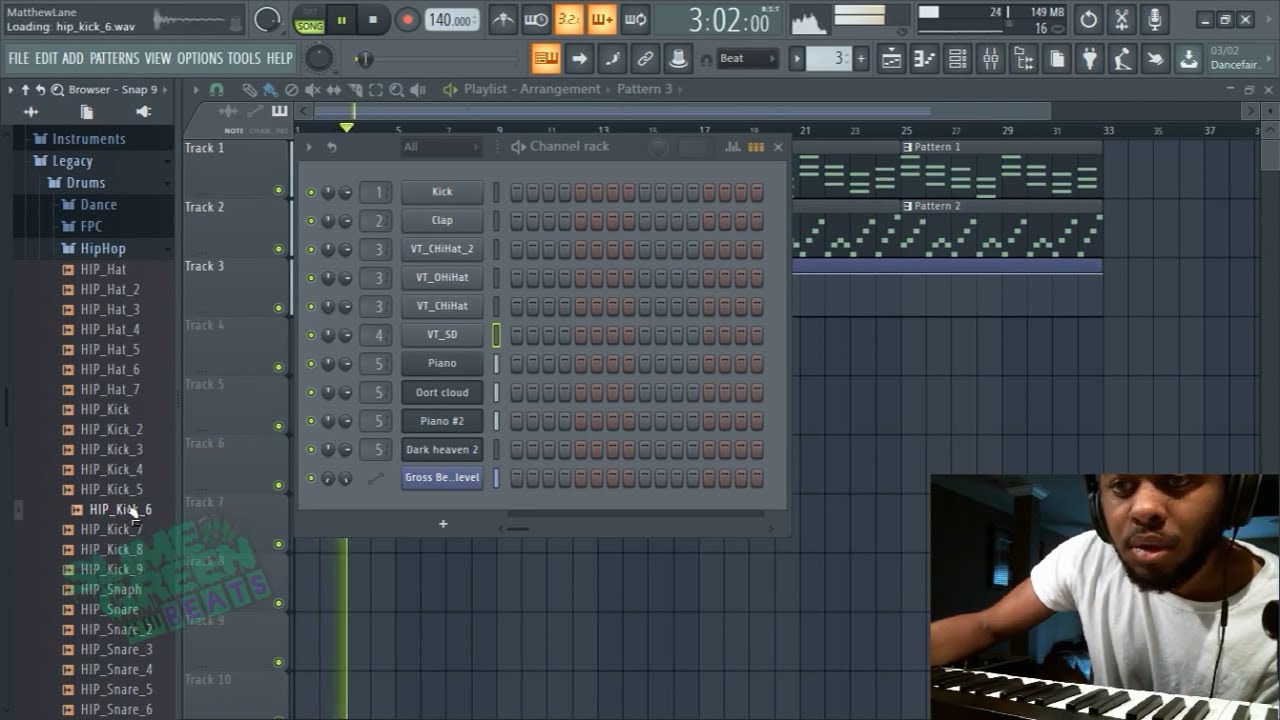
Task: Select the playlist Mute tool
Action: [313, 90]
